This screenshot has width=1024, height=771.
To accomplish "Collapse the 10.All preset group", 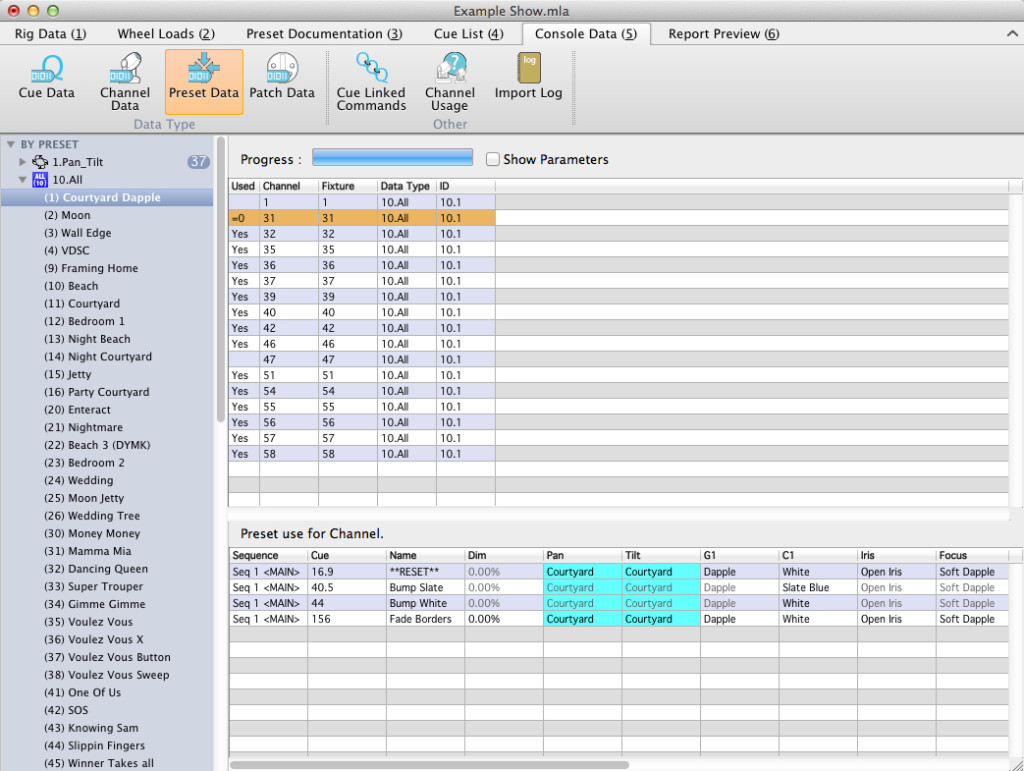I will tap(23, 180).
